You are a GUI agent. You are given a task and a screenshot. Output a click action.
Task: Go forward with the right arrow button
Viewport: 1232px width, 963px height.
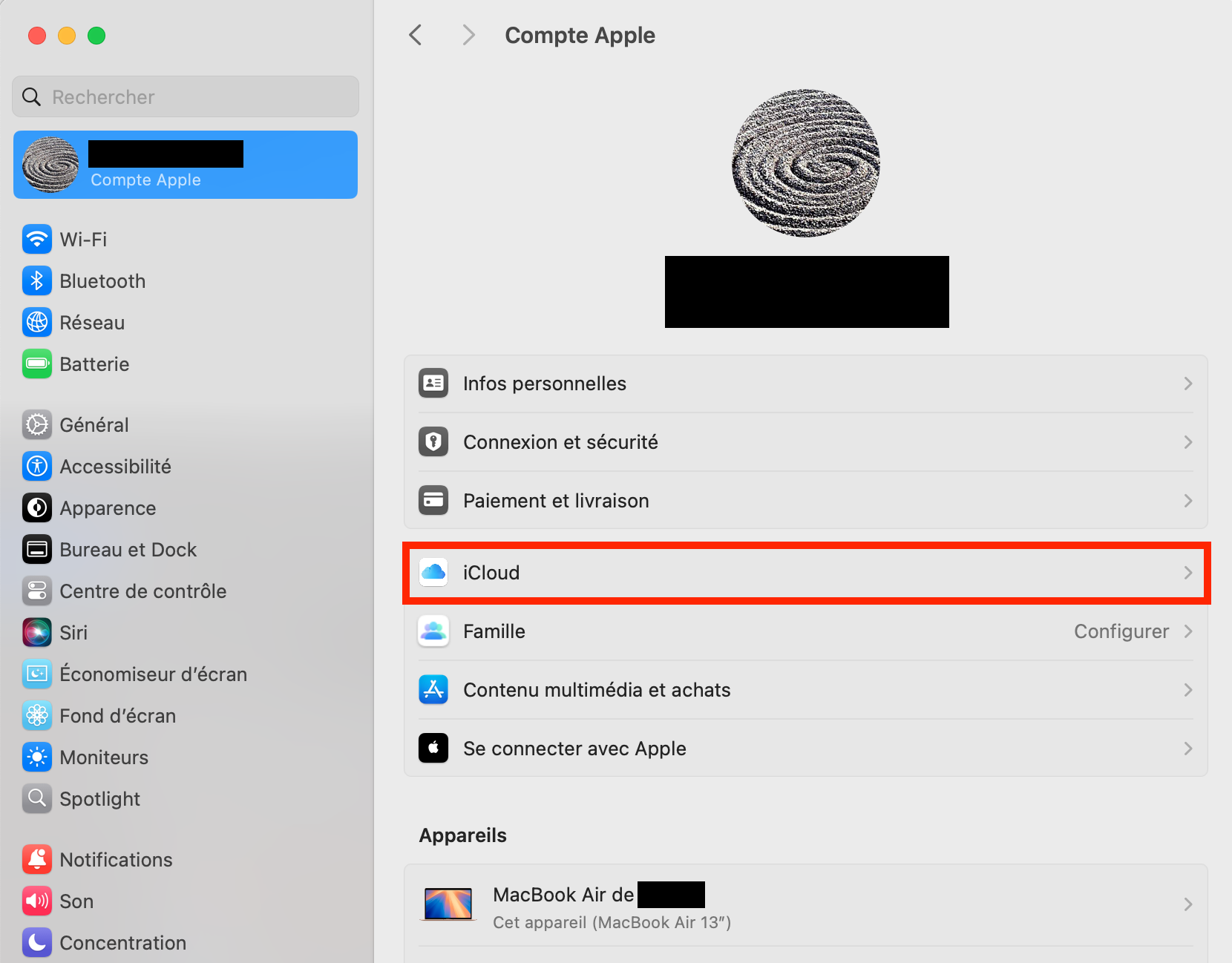pyautogui.click(x=468, y=35)
